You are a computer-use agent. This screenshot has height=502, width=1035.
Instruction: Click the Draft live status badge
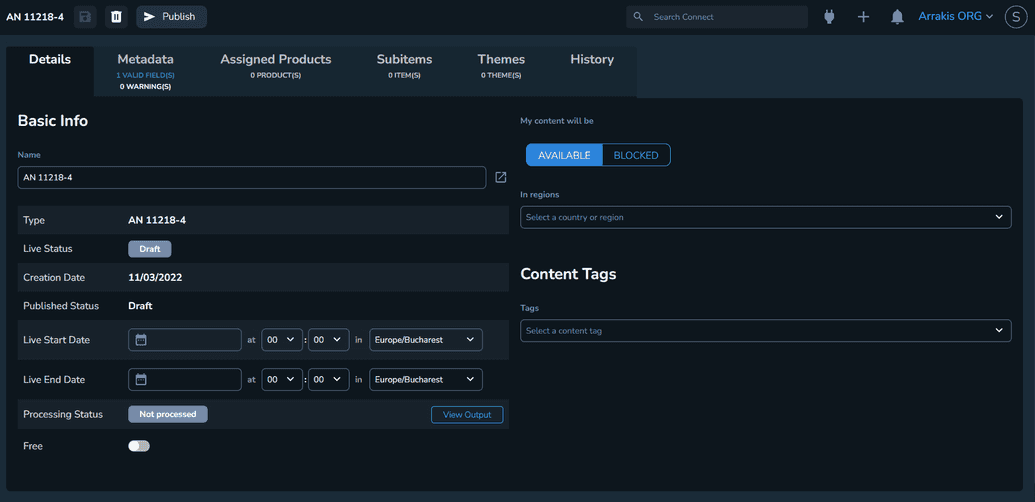[x=149, y=249]
